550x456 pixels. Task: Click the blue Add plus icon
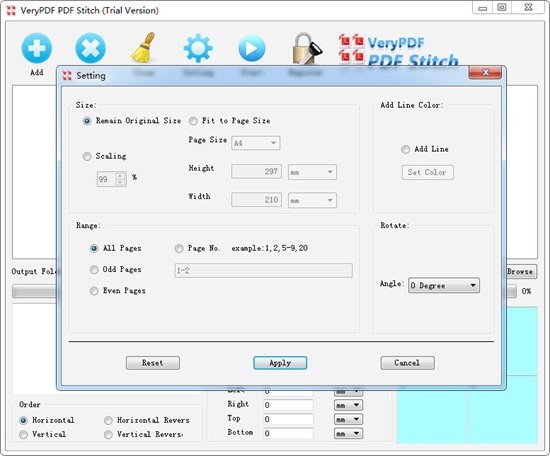coord(37,48)
